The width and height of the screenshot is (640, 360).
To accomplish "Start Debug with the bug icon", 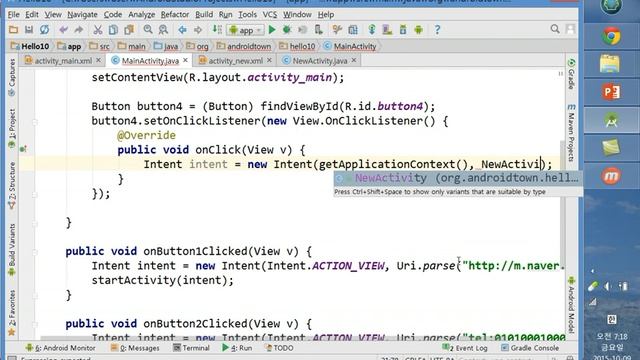I will (x=287, y=30).
